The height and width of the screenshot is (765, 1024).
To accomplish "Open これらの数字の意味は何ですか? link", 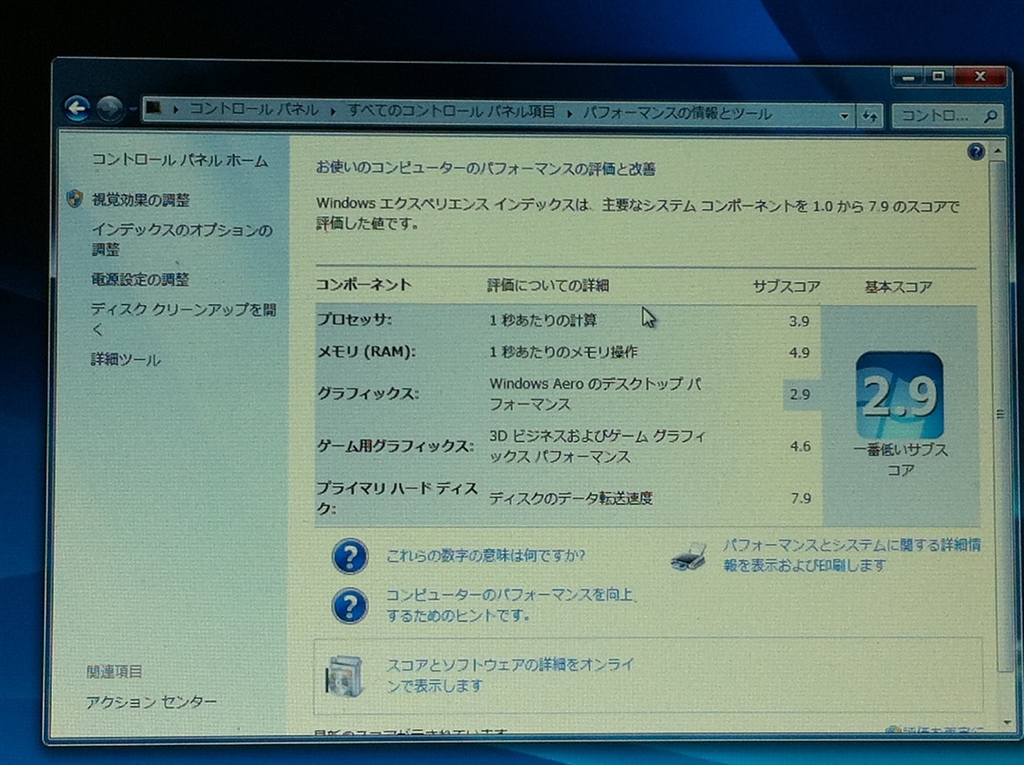I will (x=486, y=556).
